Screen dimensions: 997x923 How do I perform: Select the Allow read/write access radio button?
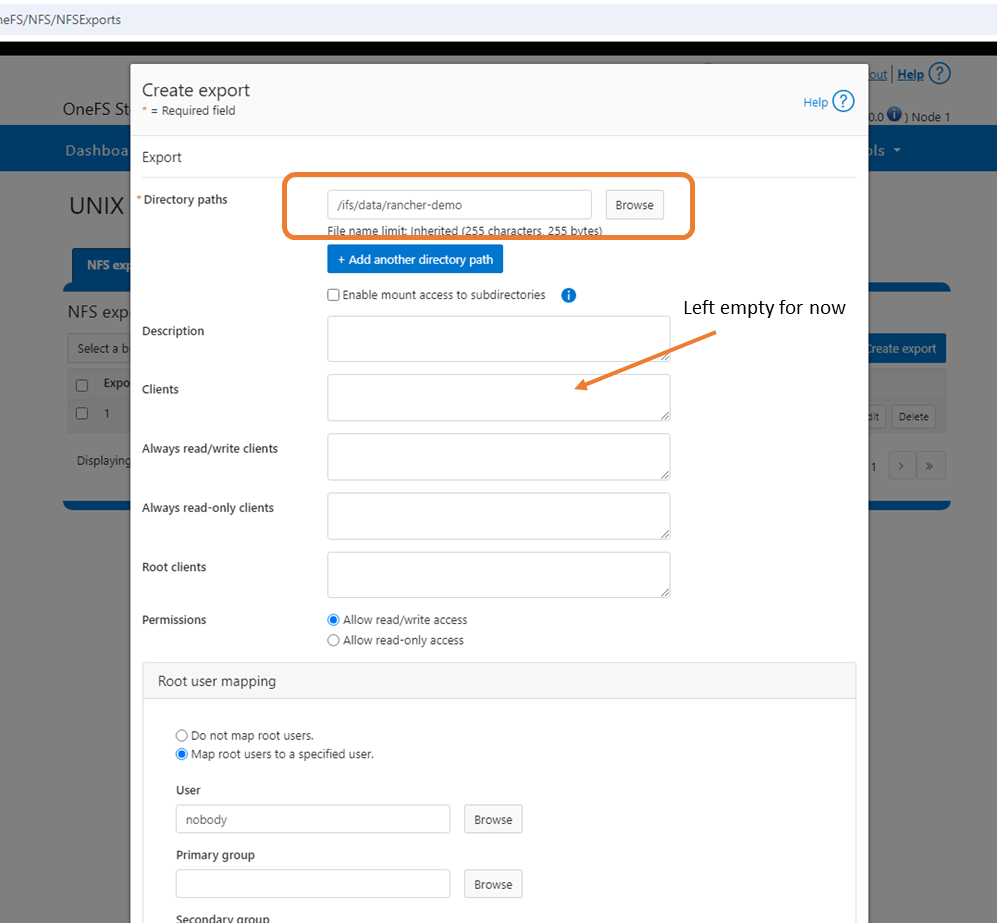coord(334,620)
